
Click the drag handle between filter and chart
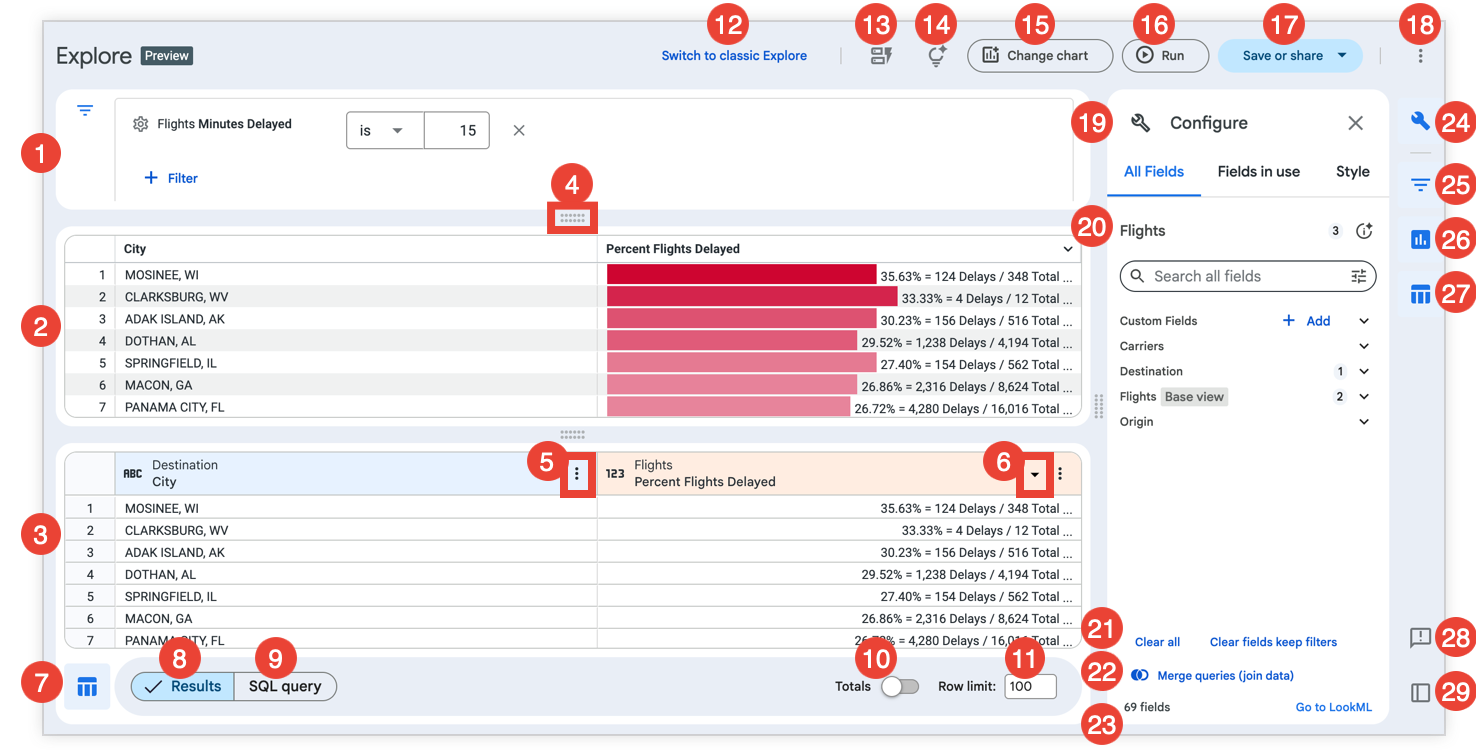click(572, 217)
